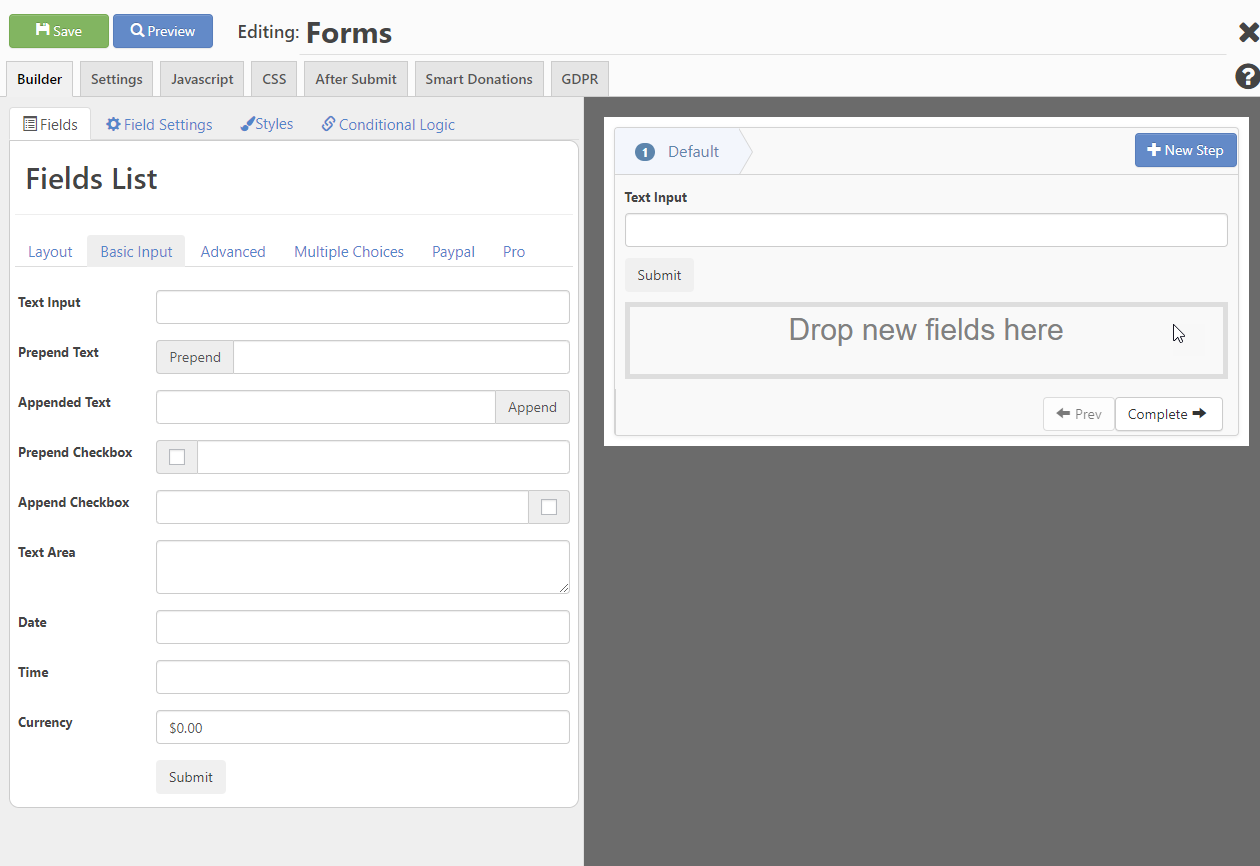Click the Prev button in form preview
The height and width of the screenshot is (866, 1260).
click(x=1079, y=414)
